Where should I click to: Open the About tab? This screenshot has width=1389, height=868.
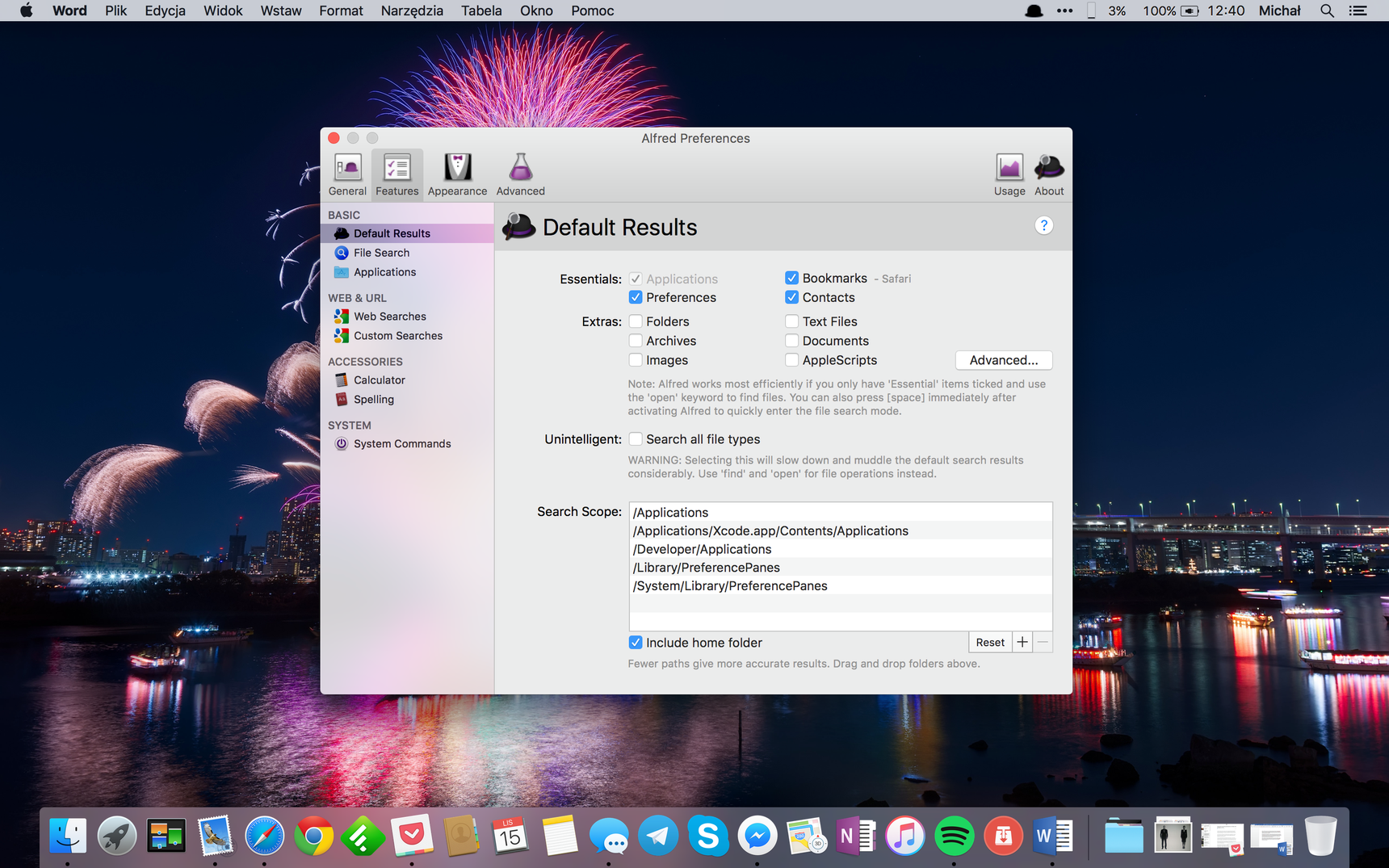tap(1049, 174)
